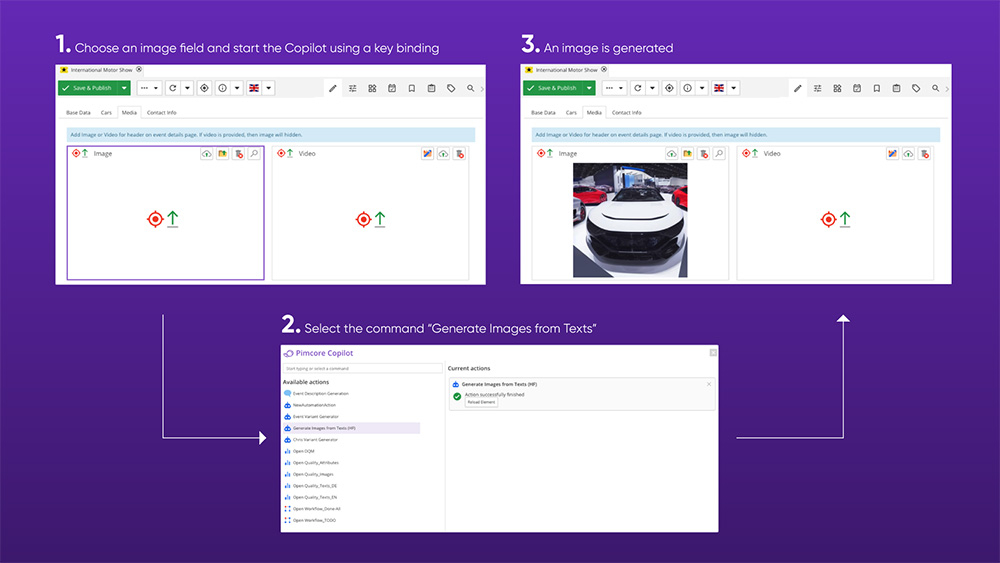Click the Reload Element button in Copilot
The height and width of the screenshot is (563, 1000).
click(481, 402)
